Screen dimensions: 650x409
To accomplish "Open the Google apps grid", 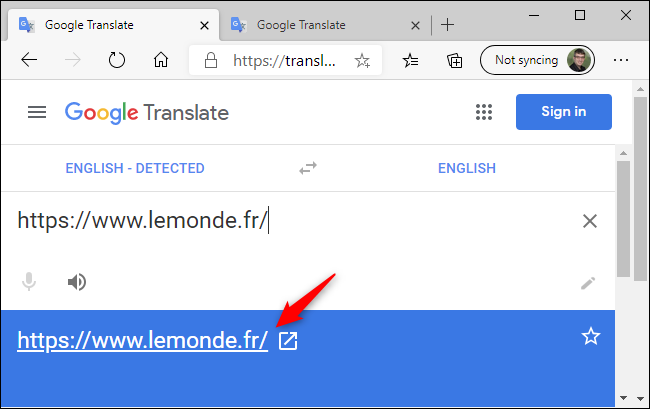I will tap(485, 112).
